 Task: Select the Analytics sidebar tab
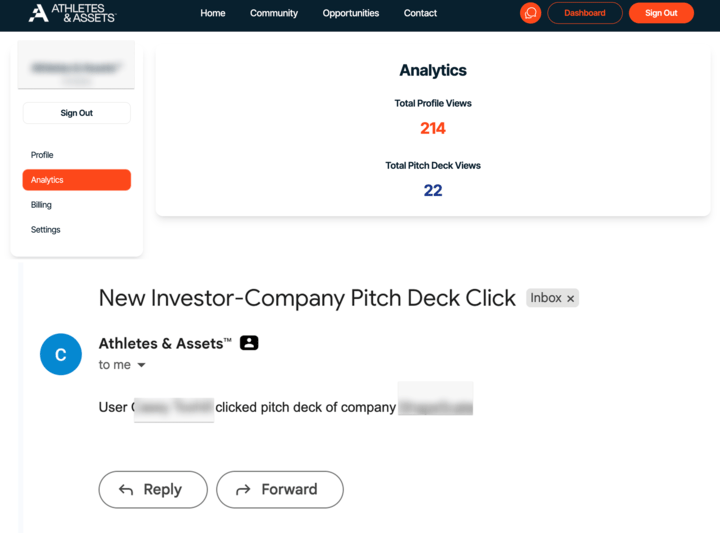pyautogui.click(x=76, y=180)
